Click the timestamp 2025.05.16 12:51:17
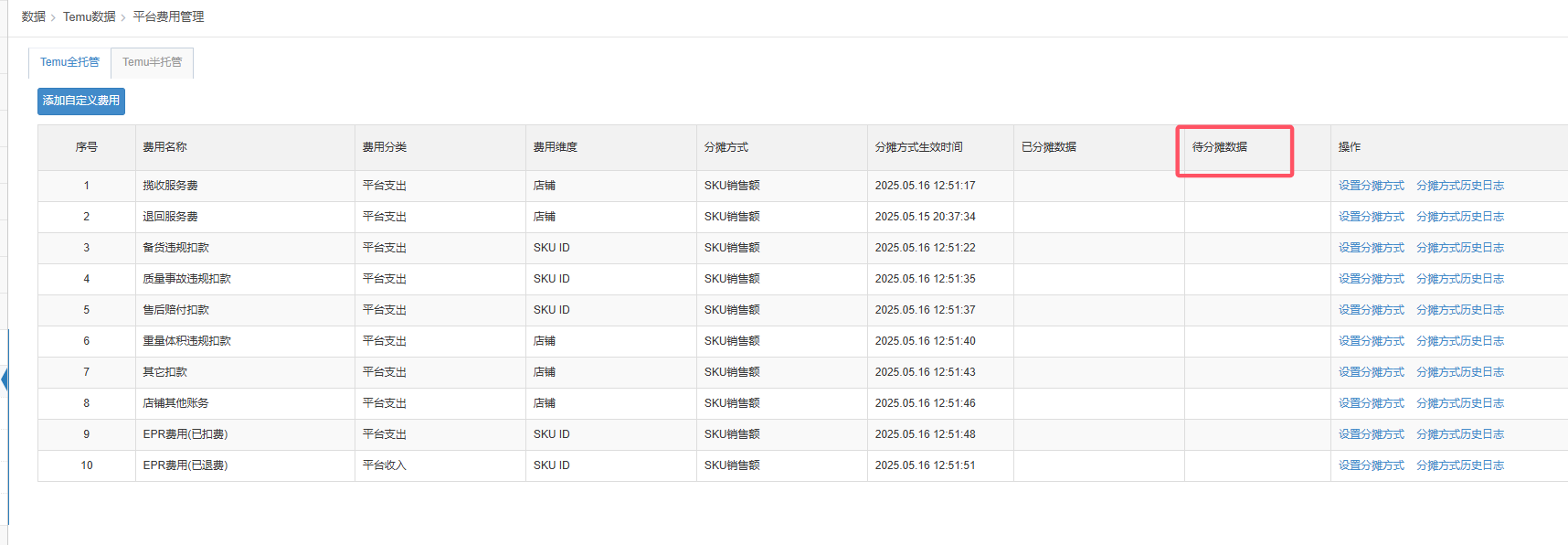 click(925, 186)
